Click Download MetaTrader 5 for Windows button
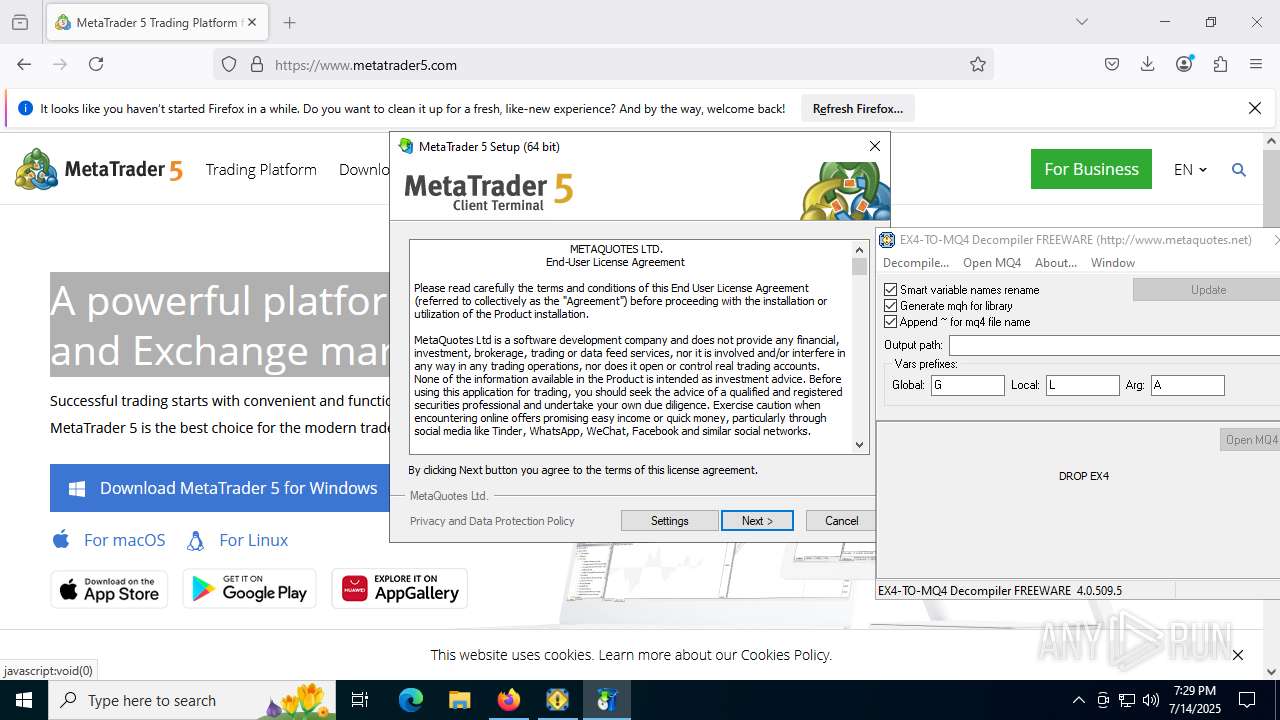 point(220,488)
